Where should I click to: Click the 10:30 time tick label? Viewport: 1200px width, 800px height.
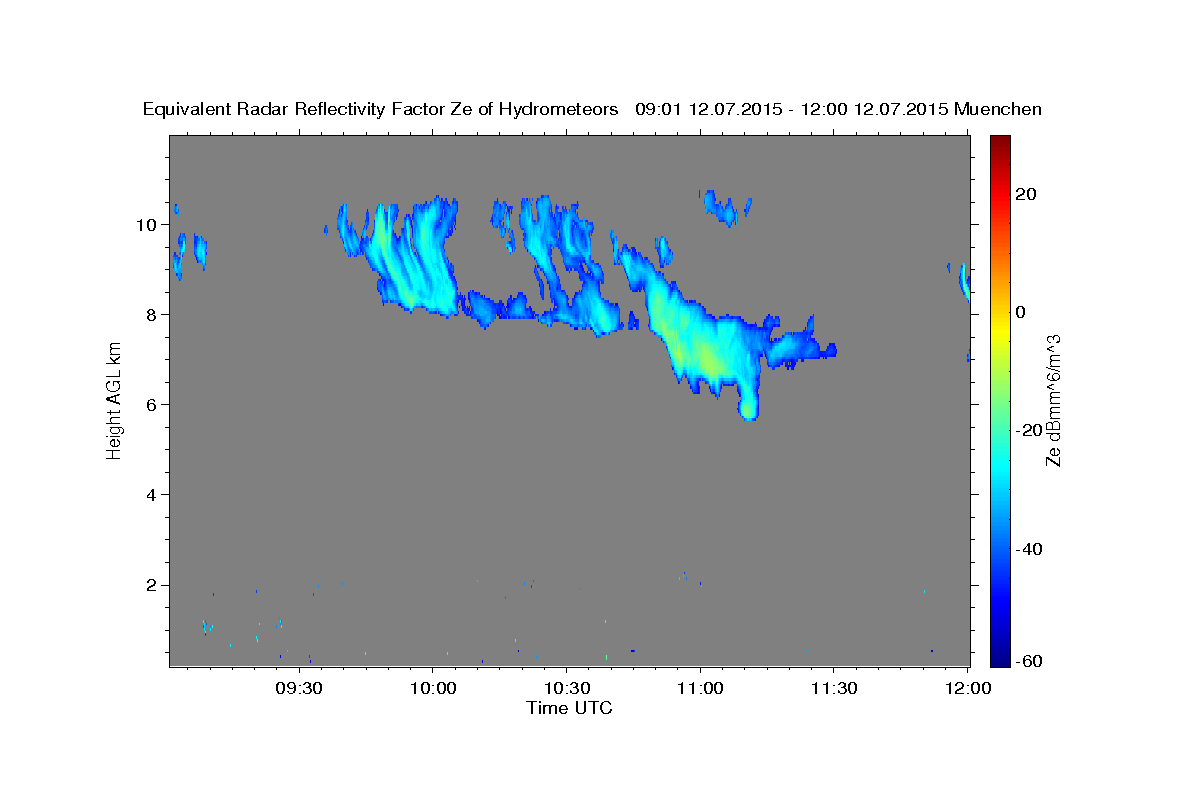click(x=566, y=688)
